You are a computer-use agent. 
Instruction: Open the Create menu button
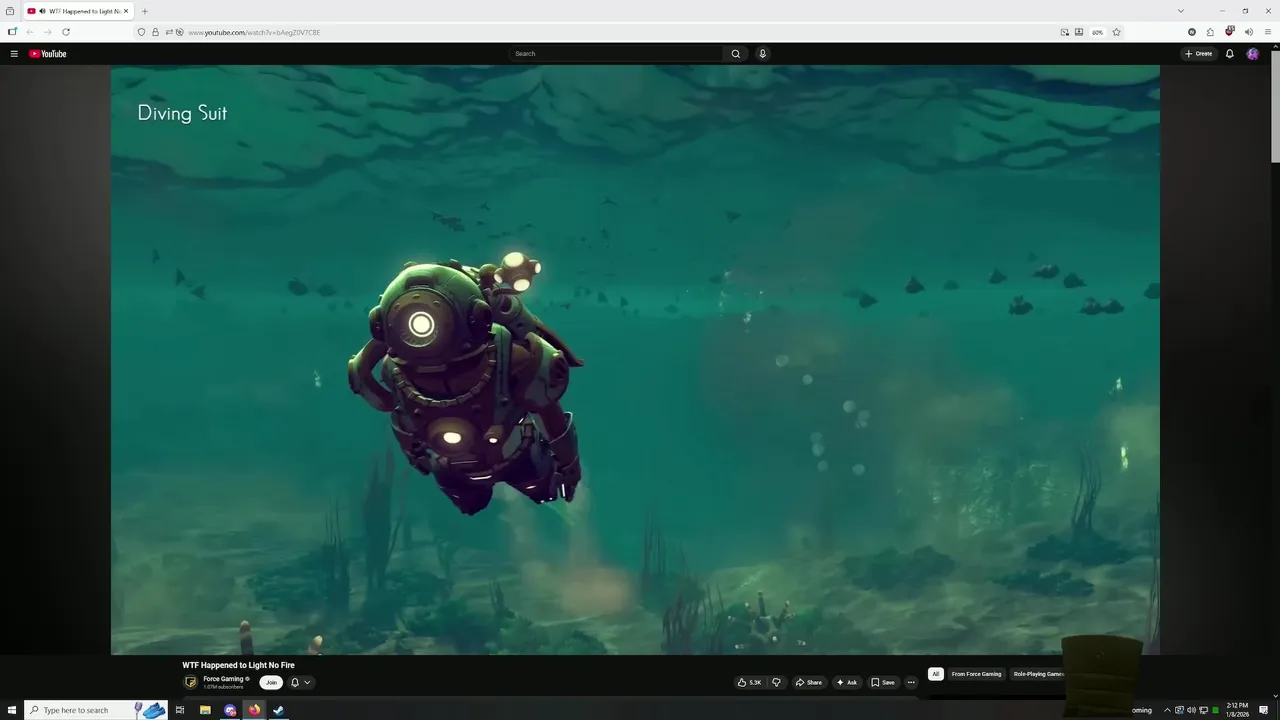click(1198, 54)
